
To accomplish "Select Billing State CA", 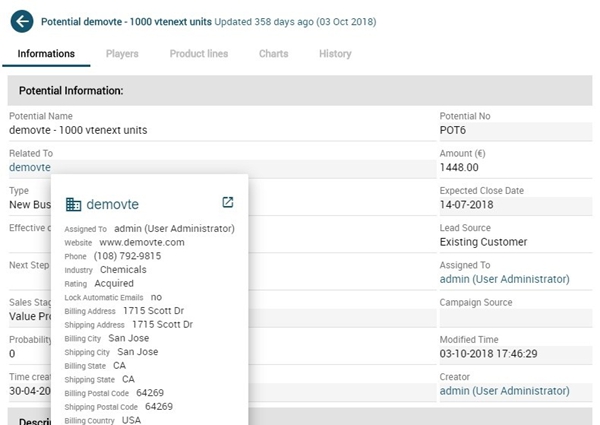I will 119,366.
